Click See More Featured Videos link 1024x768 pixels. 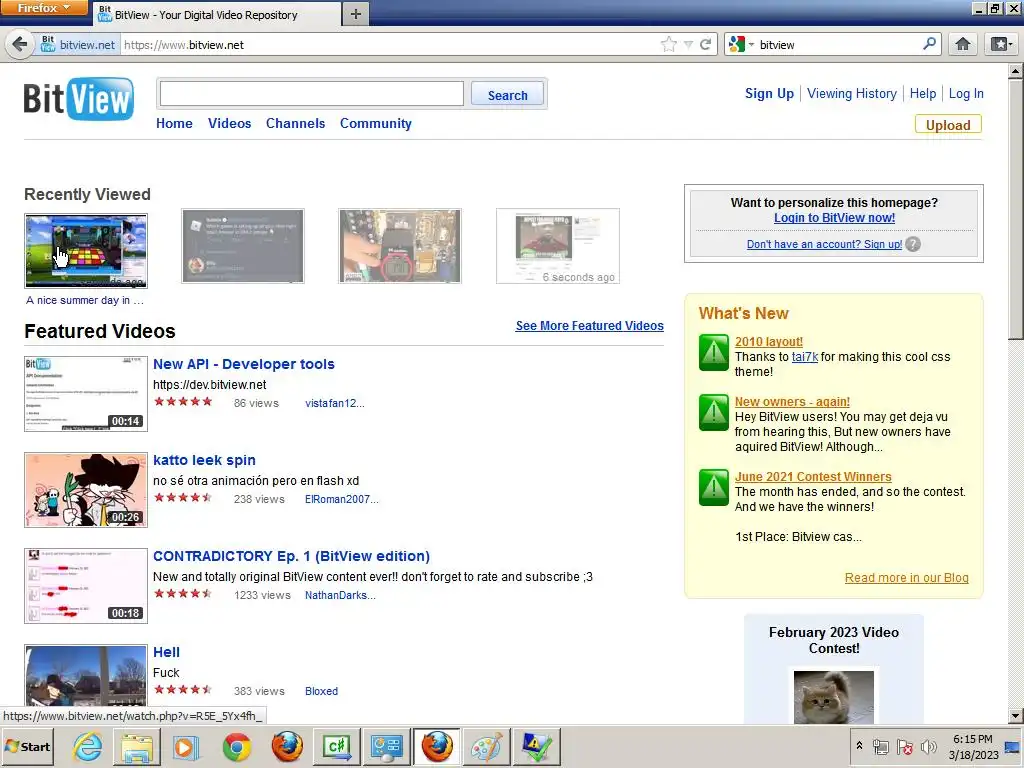coord(590,326)
